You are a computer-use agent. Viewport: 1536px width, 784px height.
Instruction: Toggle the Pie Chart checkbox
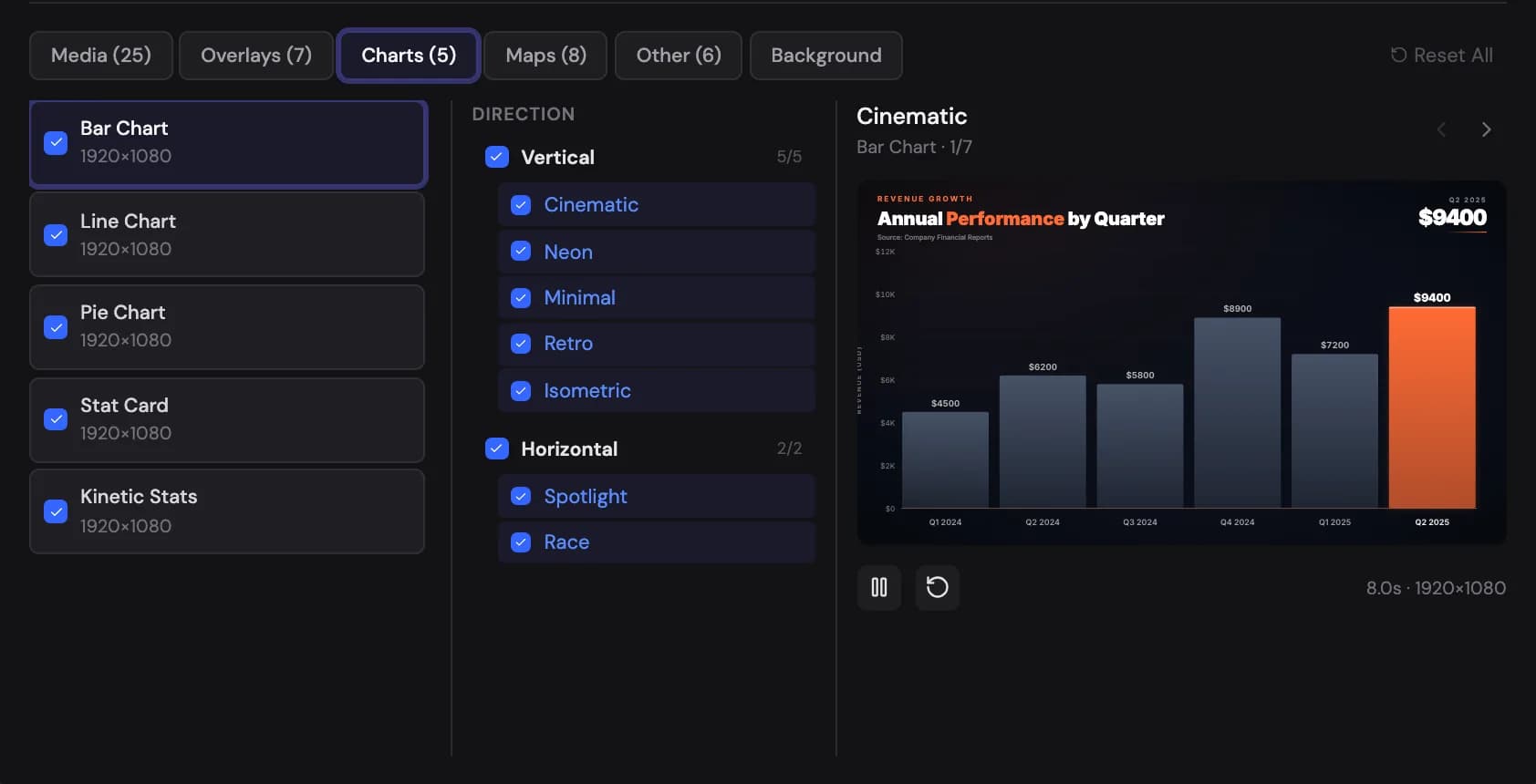pyautogui.click(x=56, y=327)
